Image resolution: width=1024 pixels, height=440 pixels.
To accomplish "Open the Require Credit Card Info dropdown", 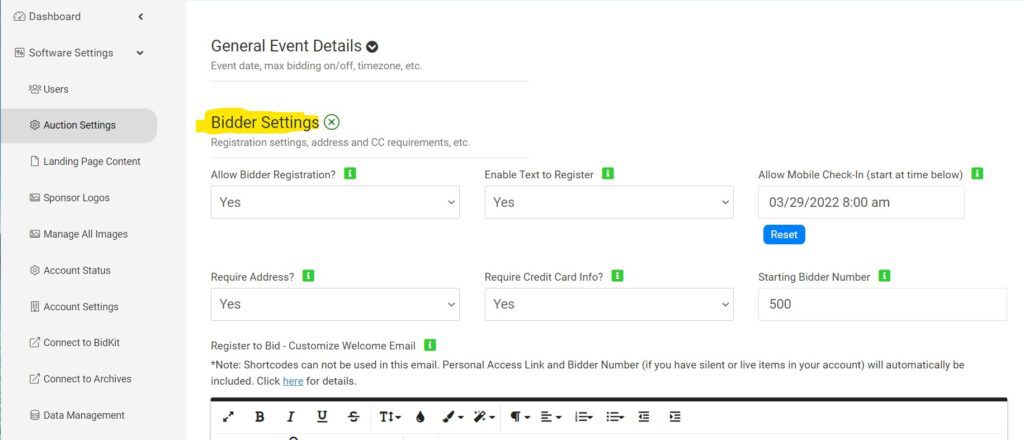I will click(608, 304).
